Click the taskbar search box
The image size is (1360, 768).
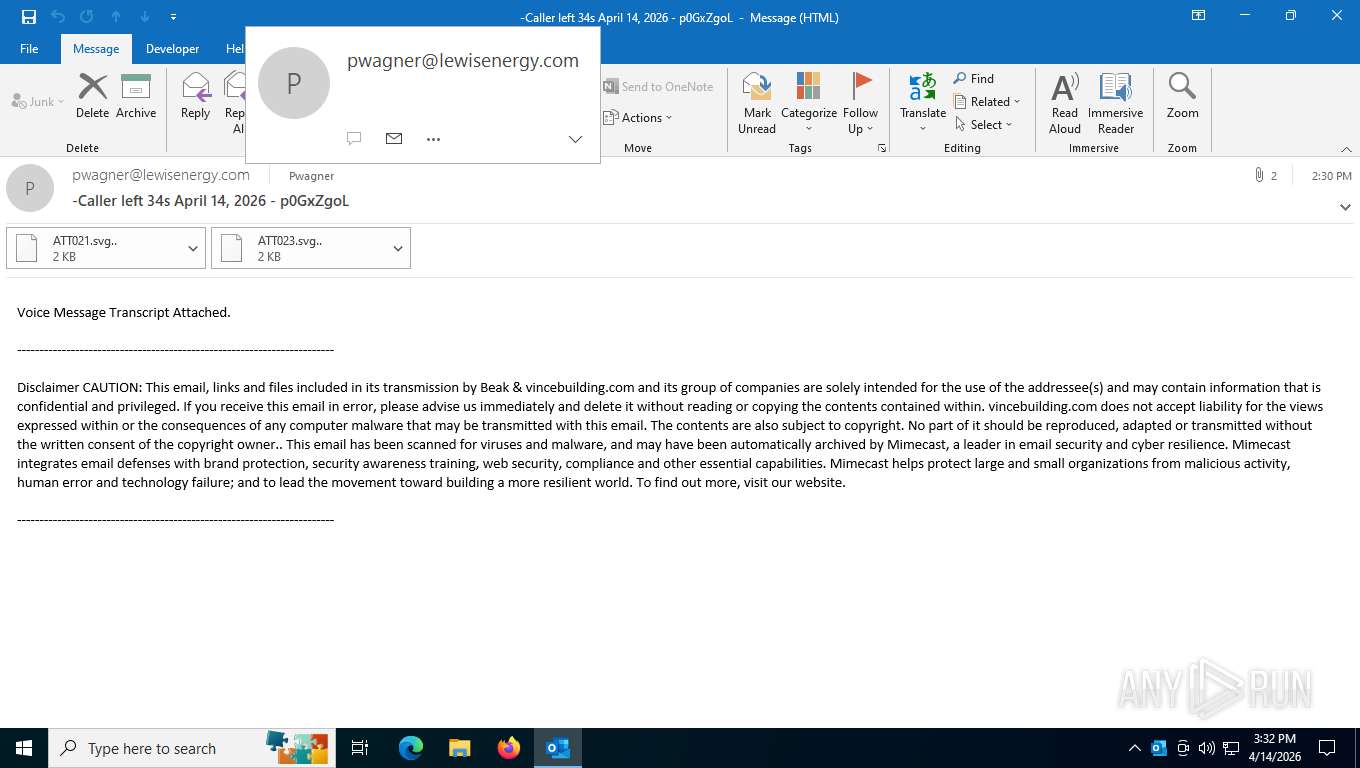(x=192, y=748)
